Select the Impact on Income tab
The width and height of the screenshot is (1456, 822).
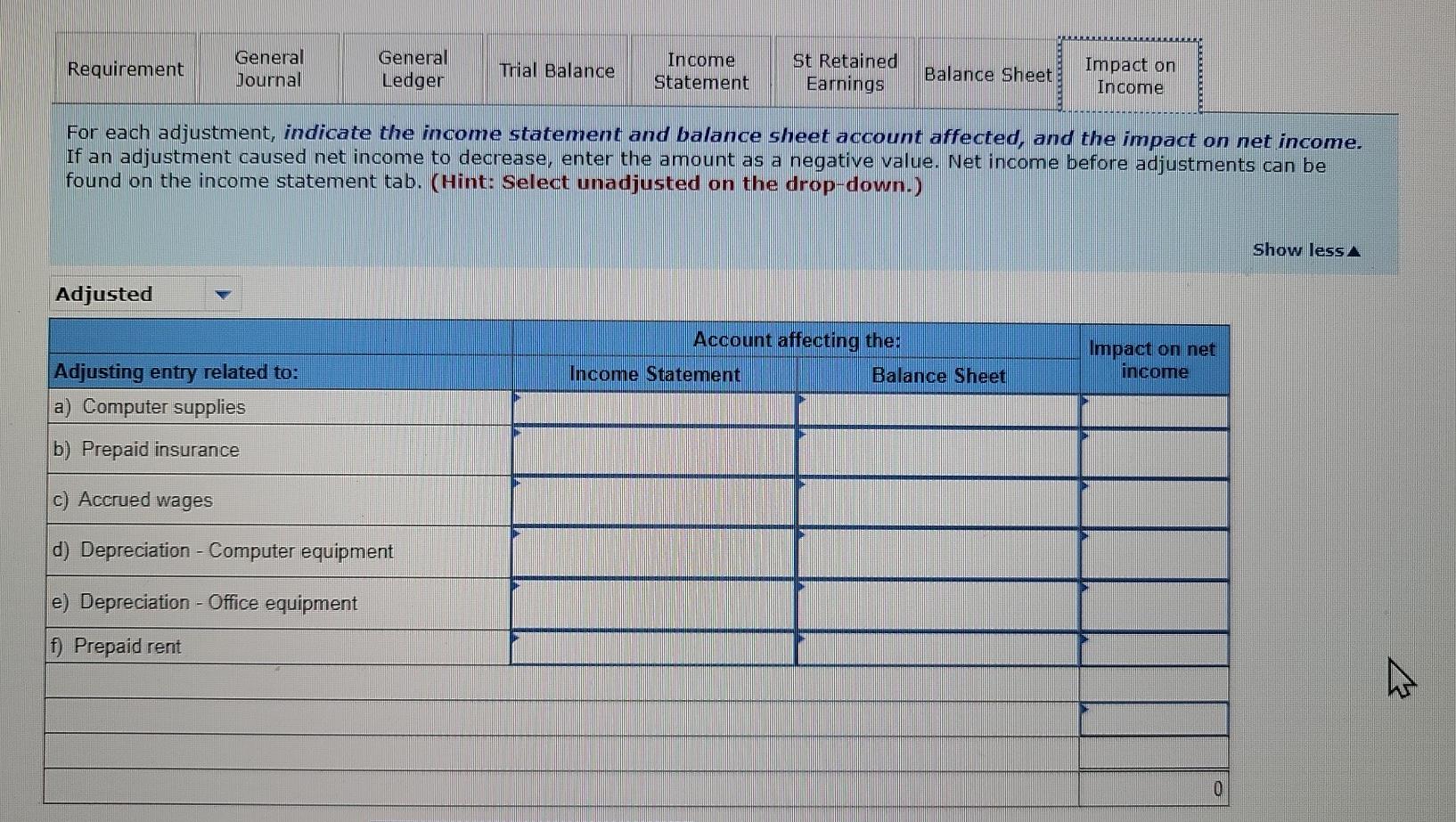[1130, 76]
